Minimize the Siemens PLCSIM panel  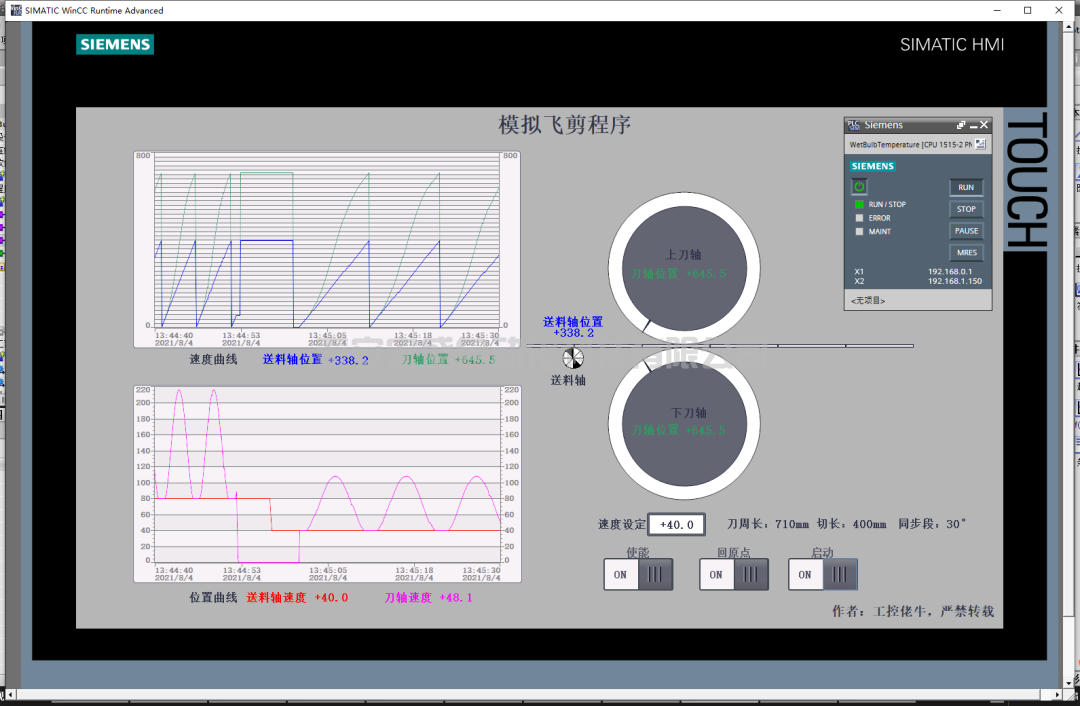tap(973, 125)
